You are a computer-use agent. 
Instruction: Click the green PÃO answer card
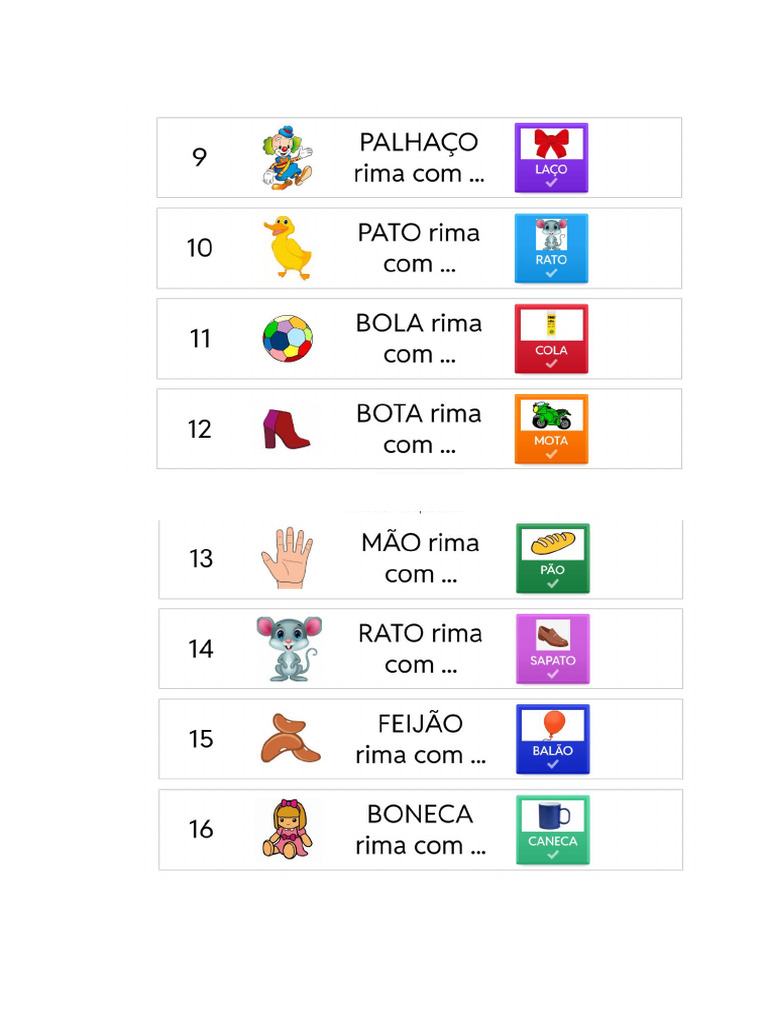click(x=553, y=558)
